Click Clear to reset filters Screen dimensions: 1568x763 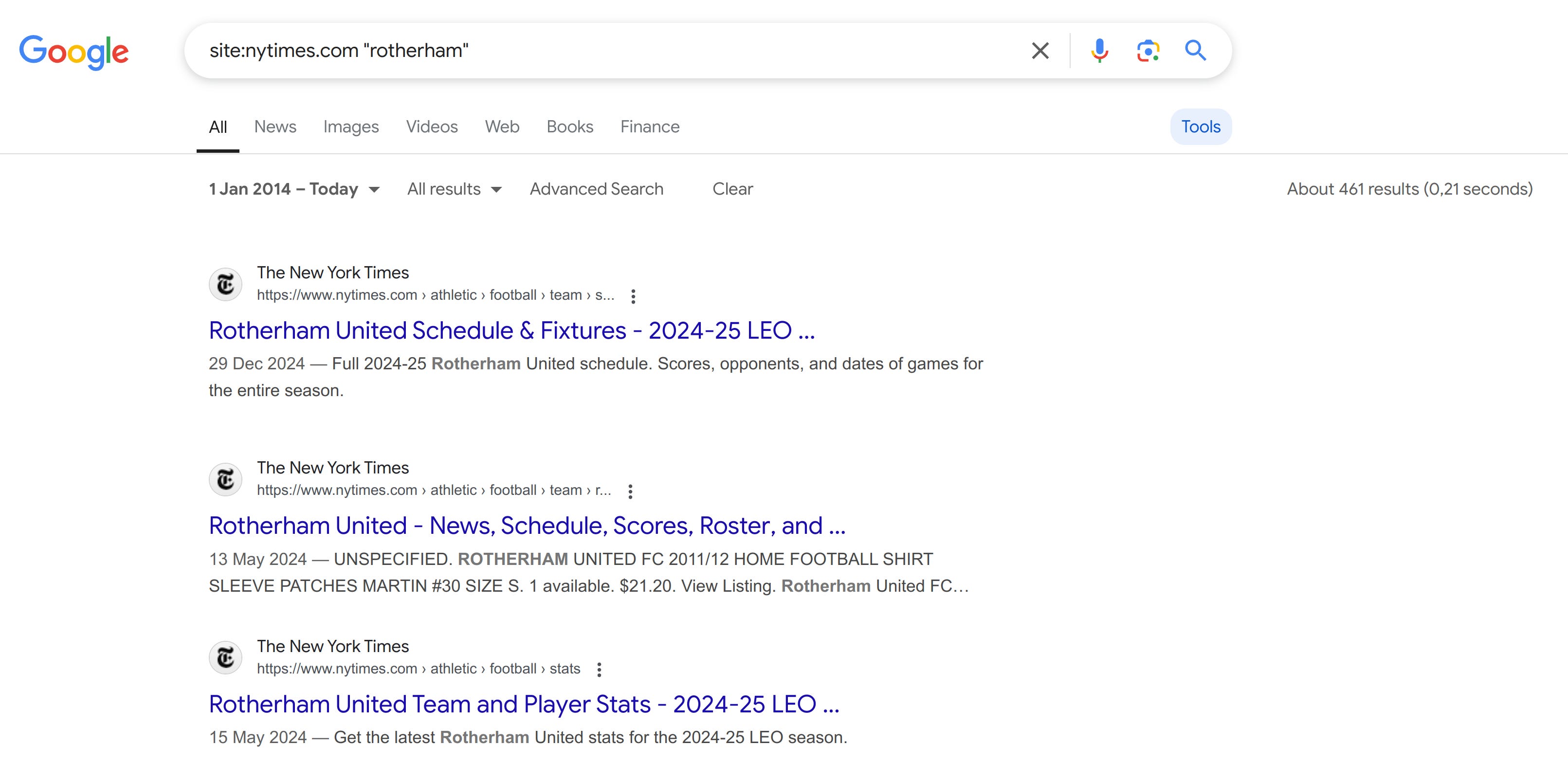point(732,189)
